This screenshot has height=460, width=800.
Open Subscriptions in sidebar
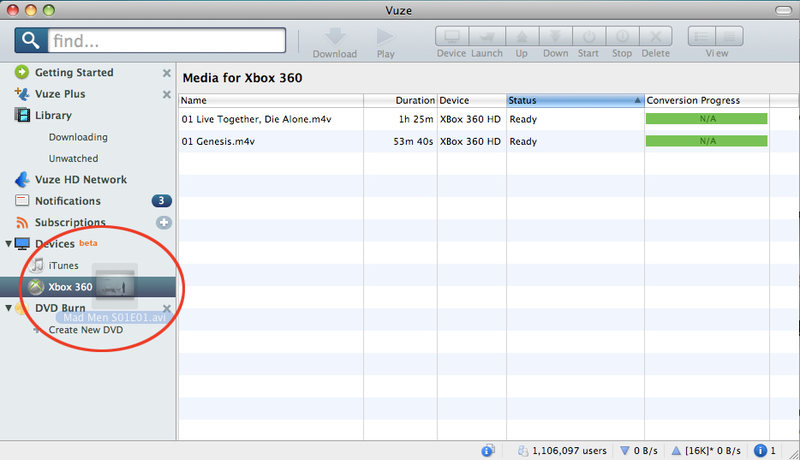(x=70, y=222)
